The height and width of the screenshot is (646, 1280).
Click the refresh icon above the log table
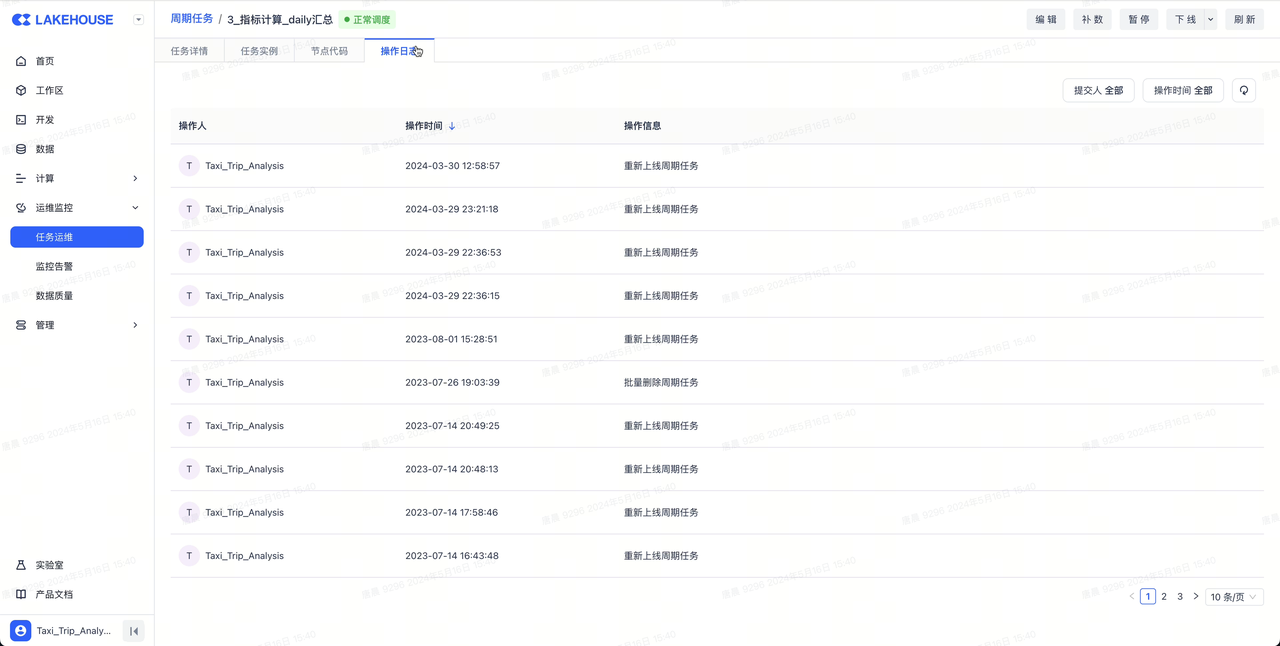(1244, 90)
